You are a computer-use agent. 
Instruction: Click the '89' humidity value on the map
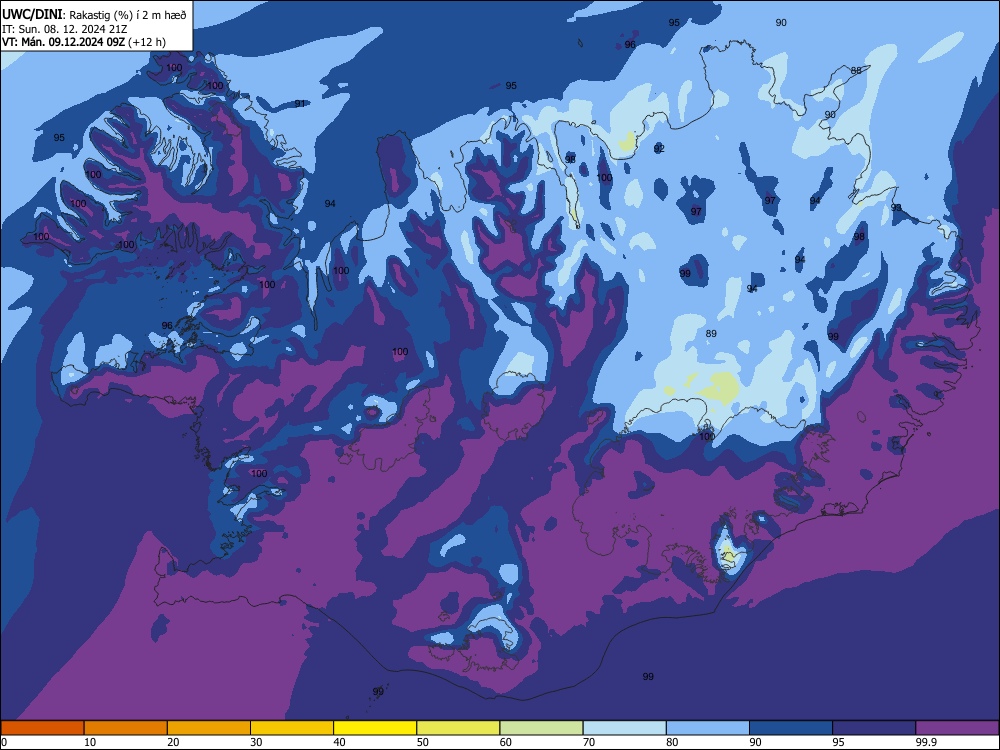[712, 334]
